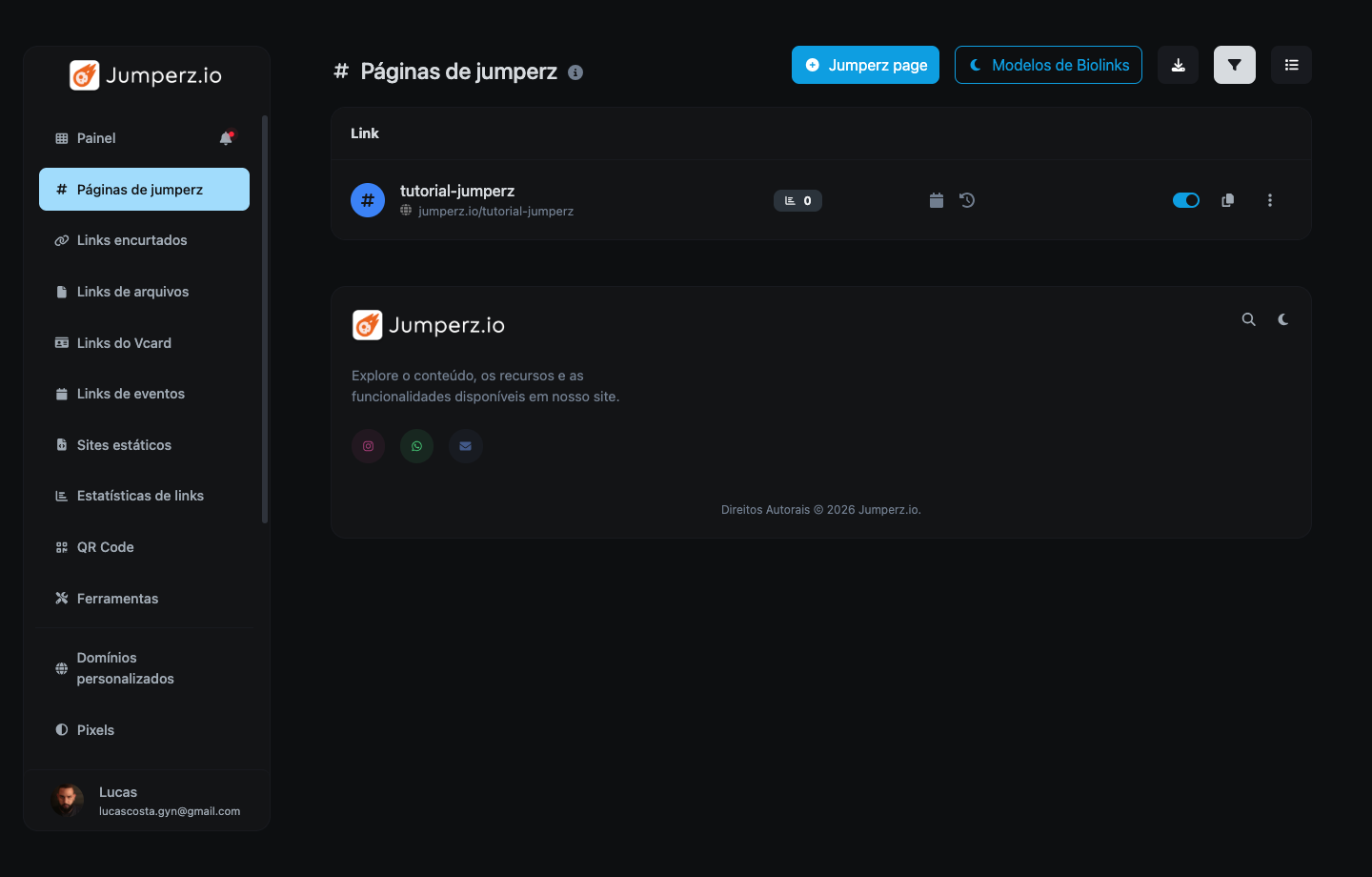Go to Domínios personalizados
The image size is (1372, 877).
[x=144, y=668]
